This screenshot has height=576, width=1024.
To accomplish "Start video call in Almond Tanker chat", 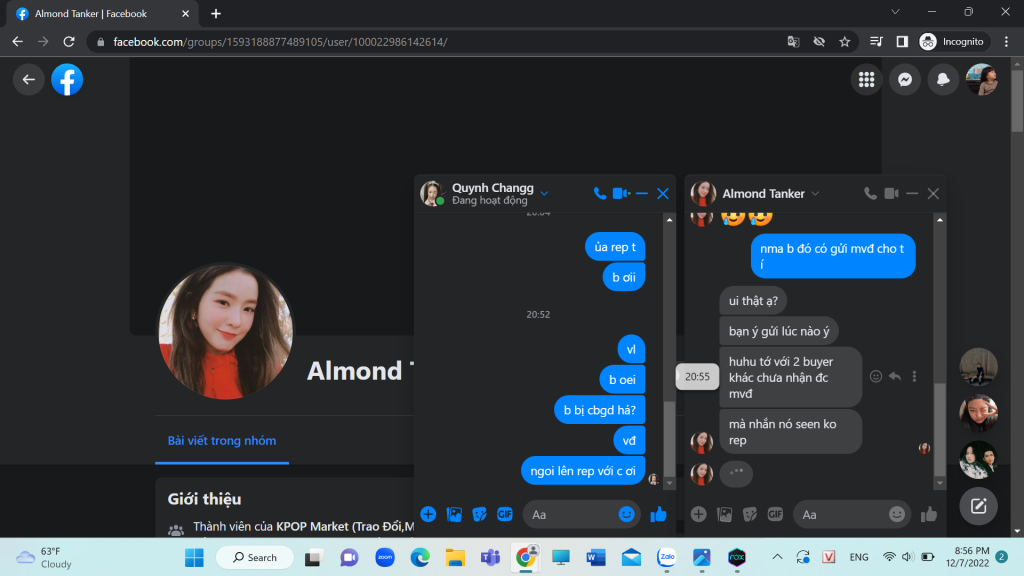I will (x=891, y=193).
